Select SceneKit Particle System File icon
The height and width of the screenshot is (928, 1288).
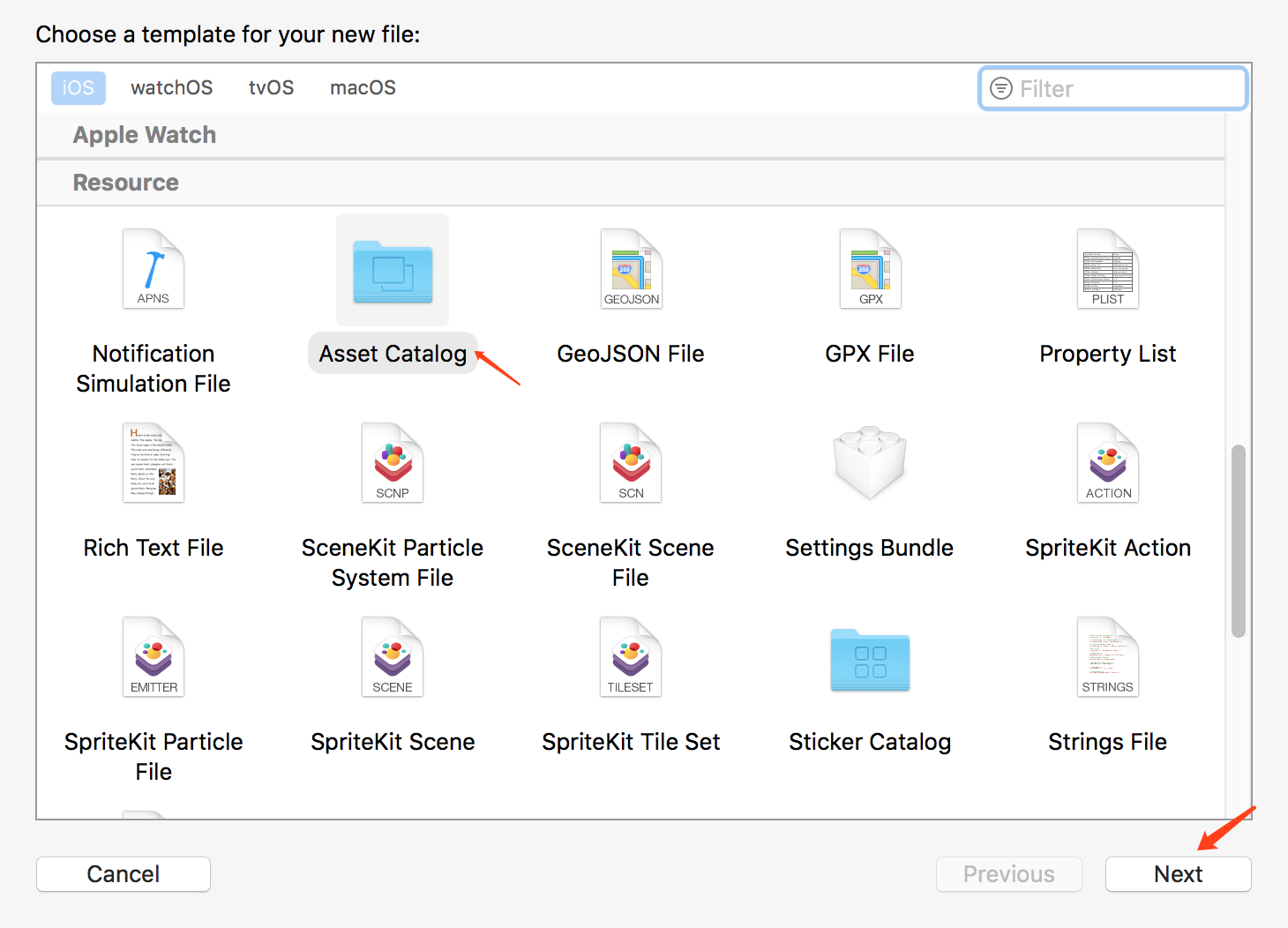393,463
